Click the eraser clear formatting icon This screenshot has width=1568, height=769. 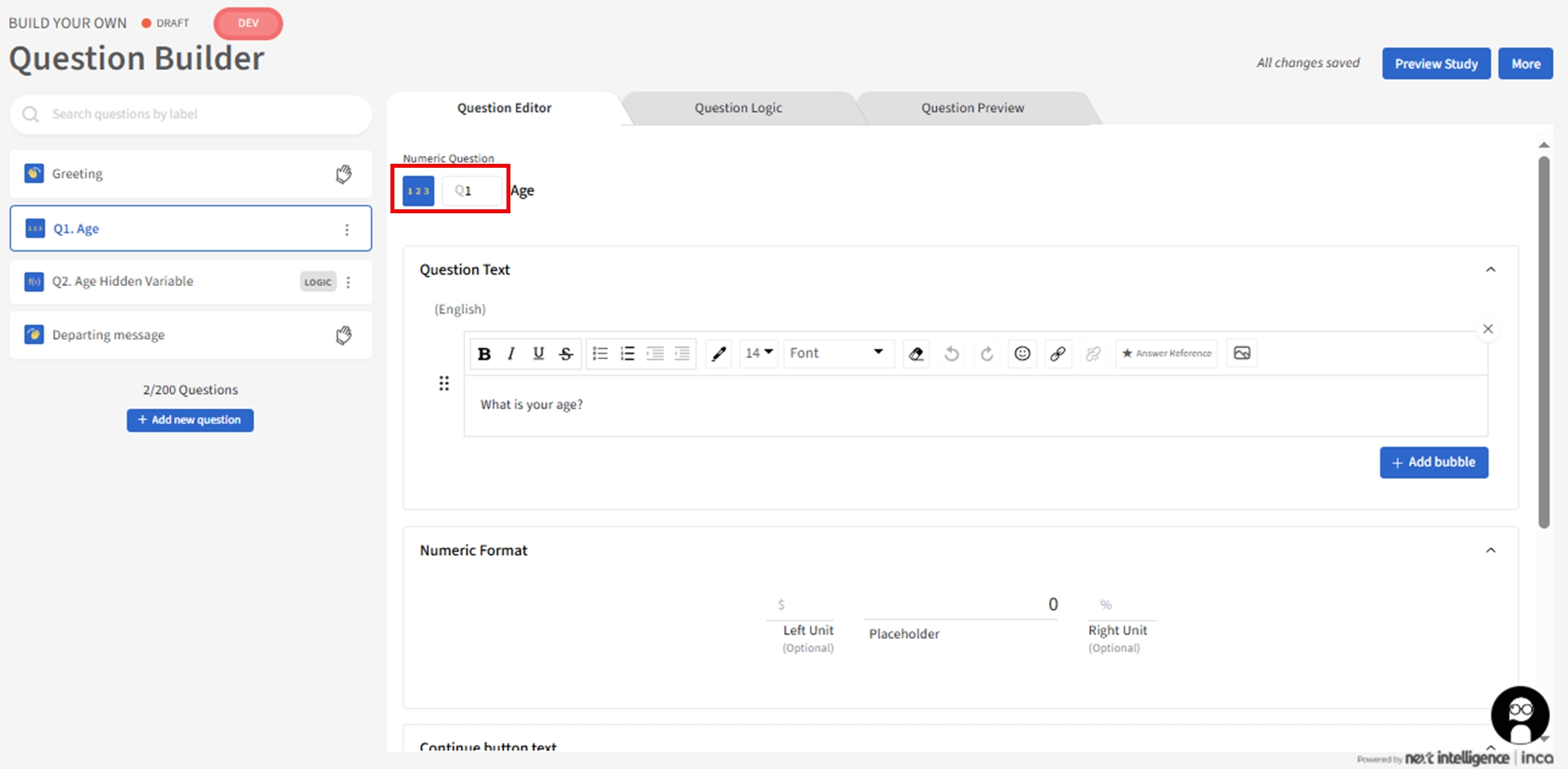point(916,354)
